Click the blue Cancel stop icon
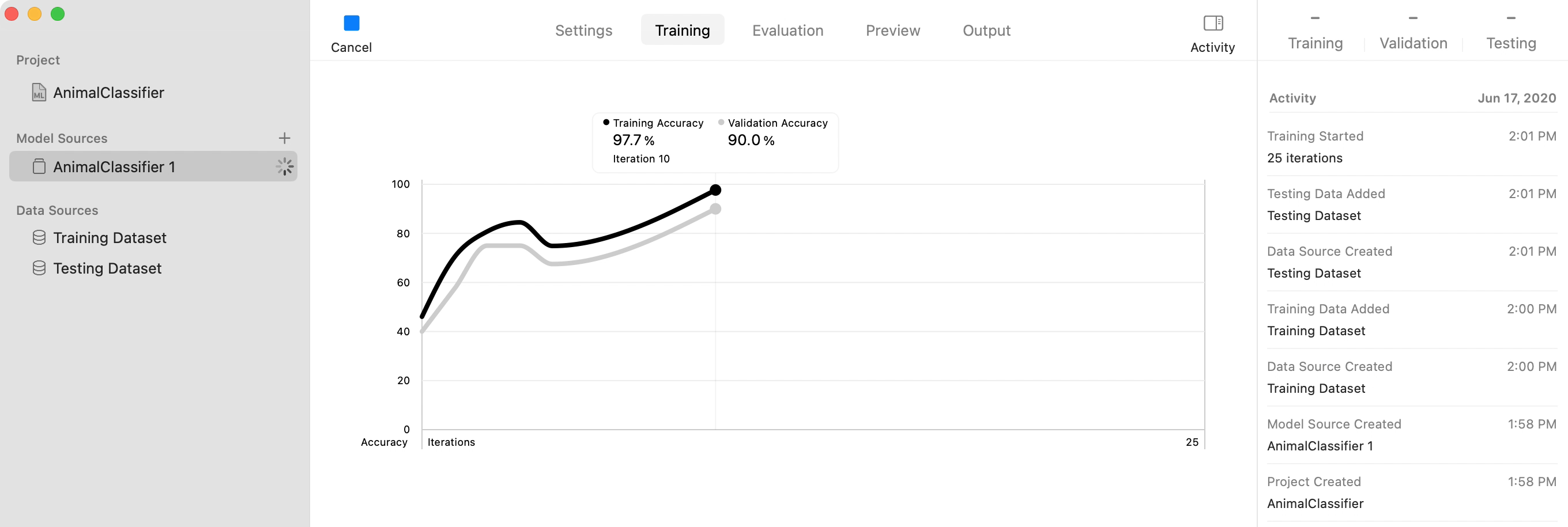 (x=351, y=23)
